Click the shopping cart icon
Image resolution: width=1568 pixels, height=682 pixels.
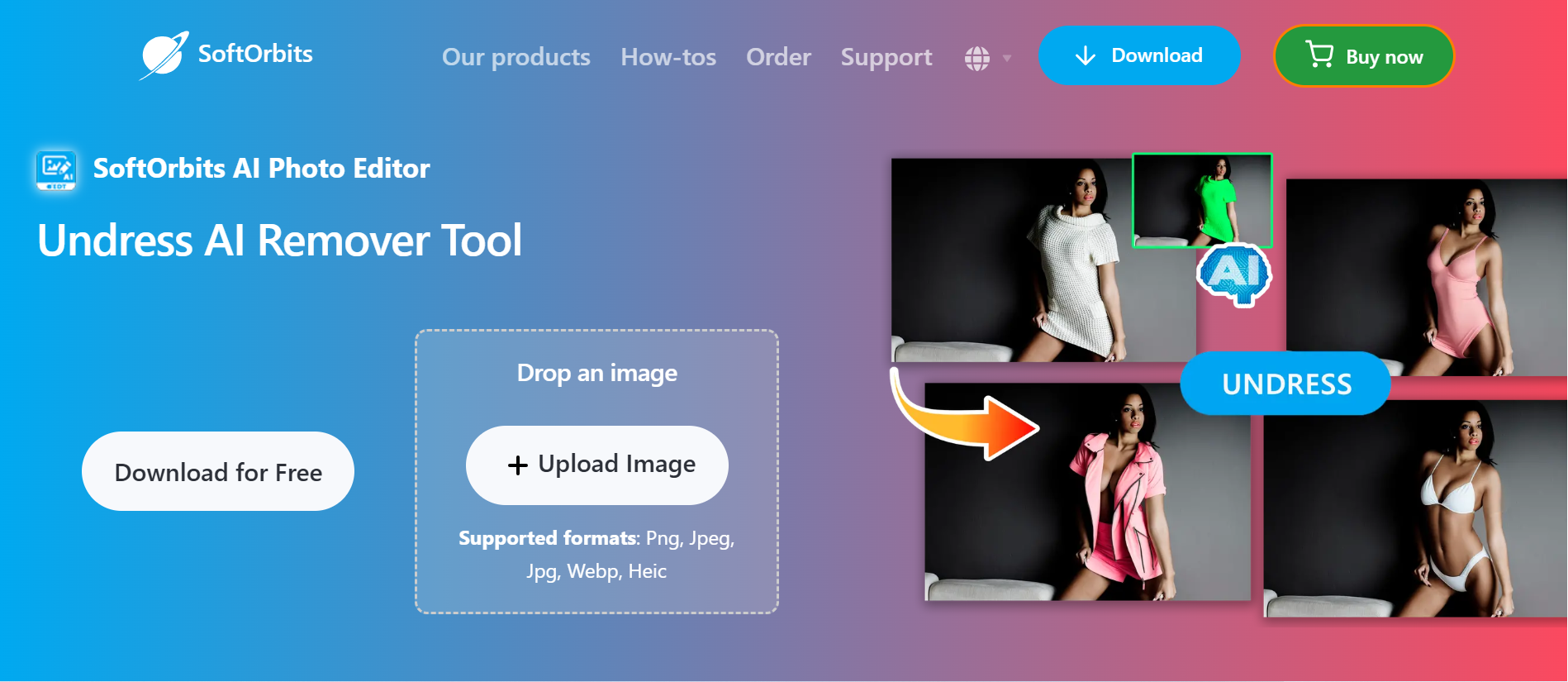click(x=1319, y=55)
